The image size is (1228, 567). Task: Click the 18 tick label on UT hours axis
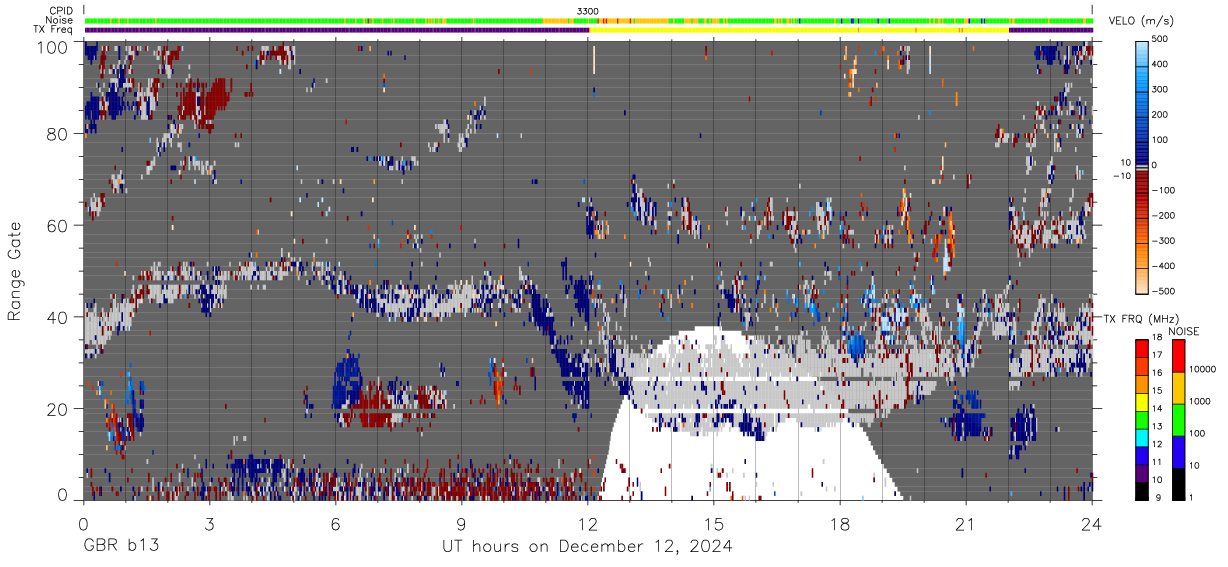(x=839, y=523)
